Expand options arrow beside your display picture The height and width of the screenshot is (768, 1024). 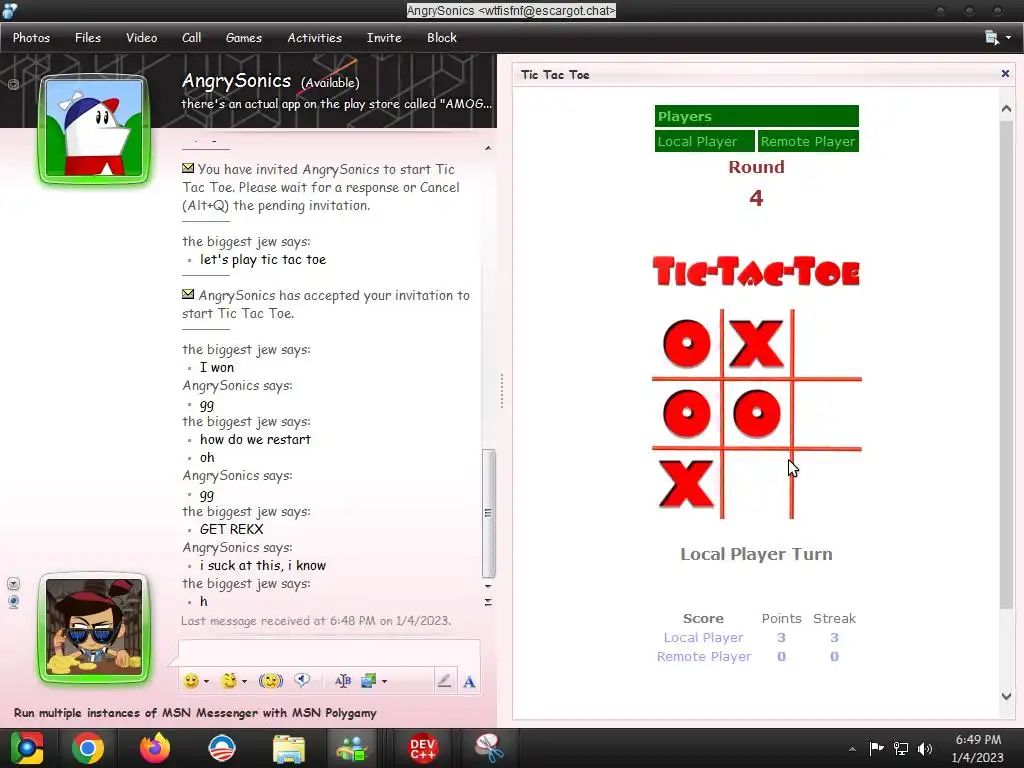(x=13, y=583)
